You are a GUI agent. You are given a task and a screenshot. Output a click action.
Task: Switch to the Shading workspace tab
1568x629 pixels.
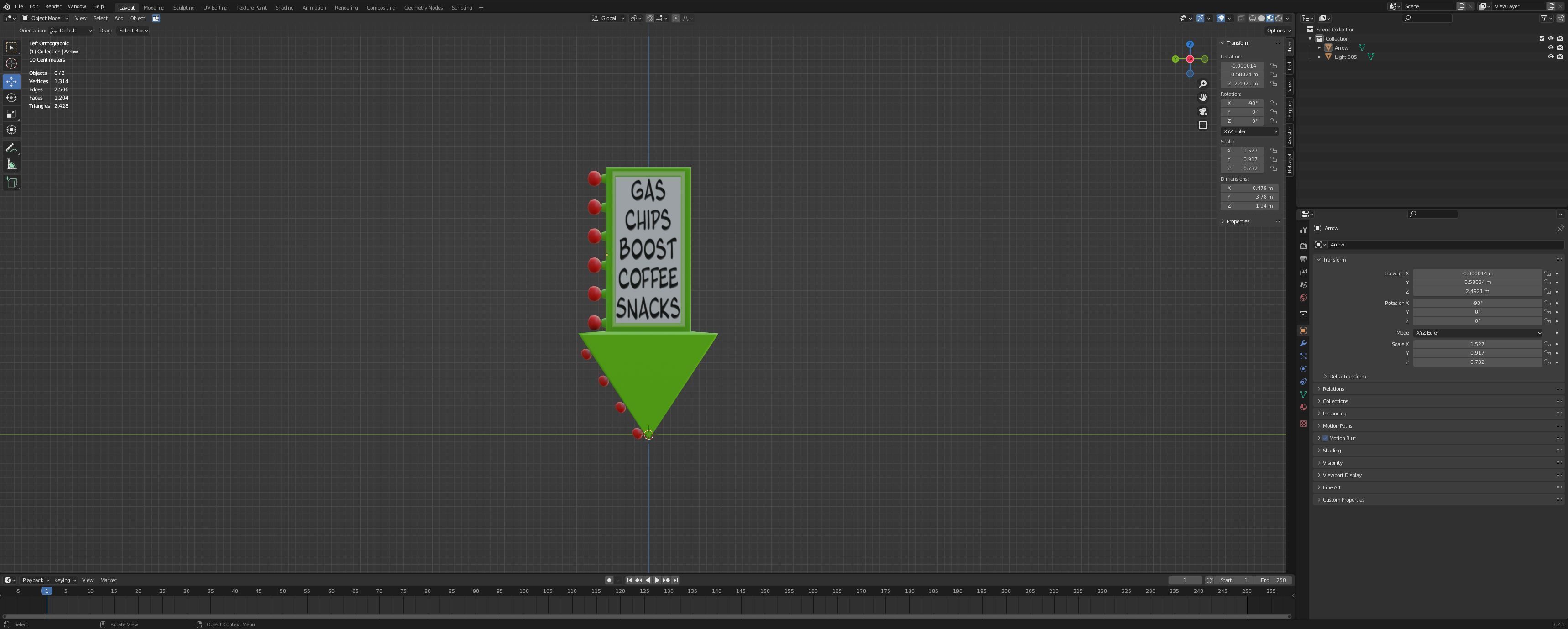(284, 8)
